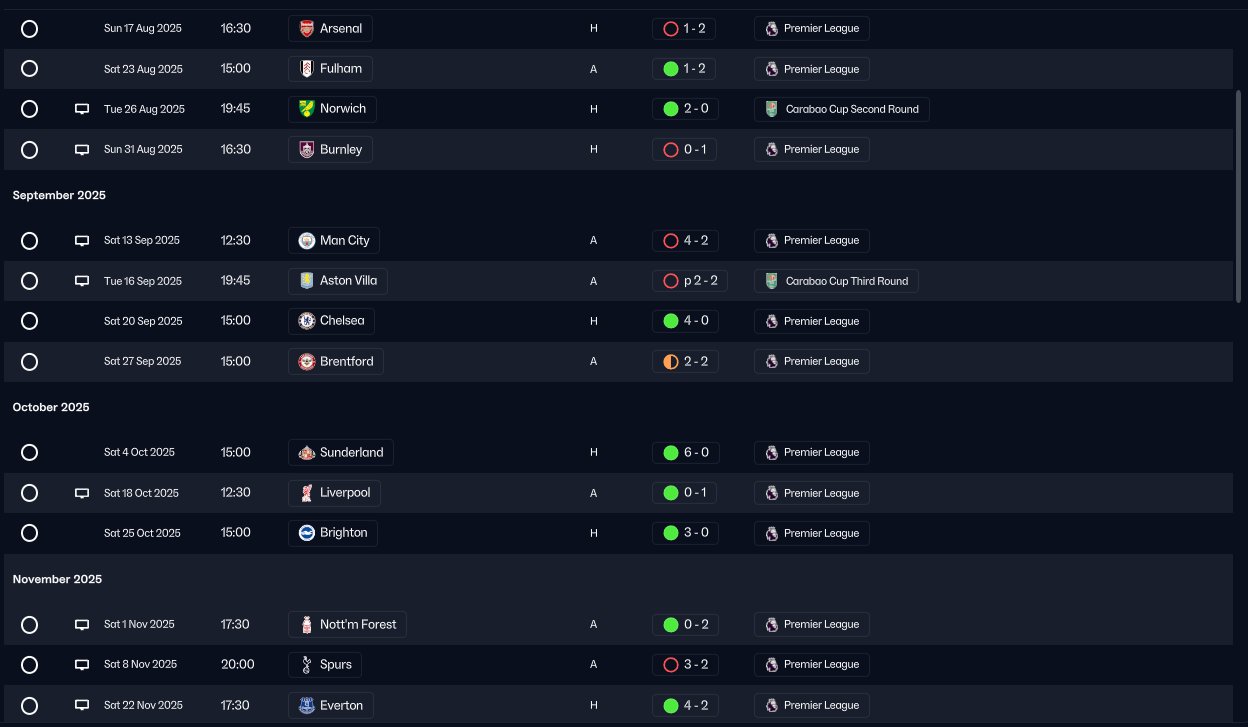Click the Carabao Cup Third Round competition tag

(836, 281)
